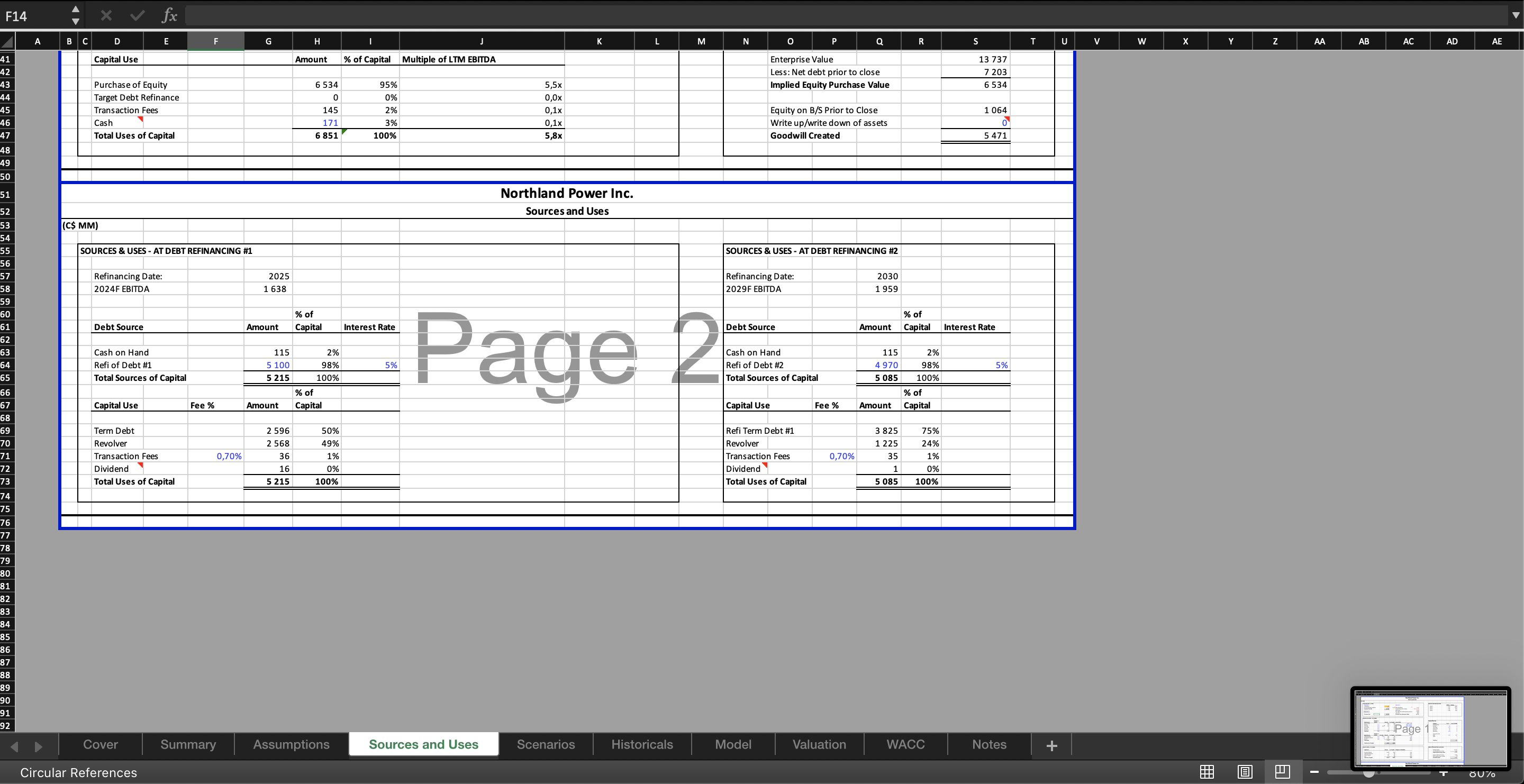Click the Select All corner triangle

tap(7, 41)
